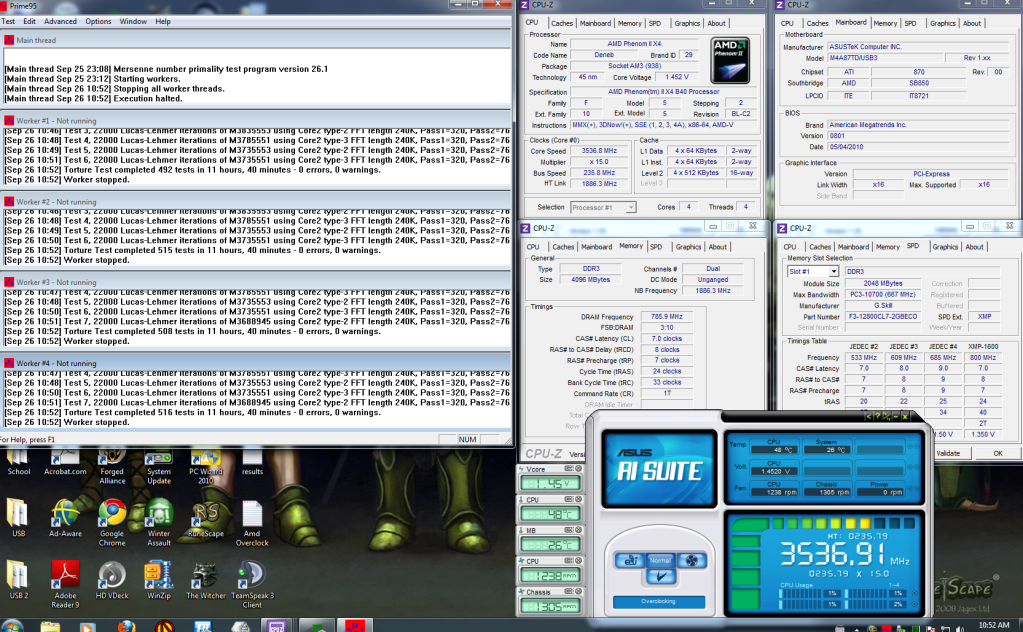Image resolution: width=1023 pixels, height=632 pixels.
Task: Click the Multiplier x 15.0 value in CPU-Z
Action: click(x=599, y=162)
